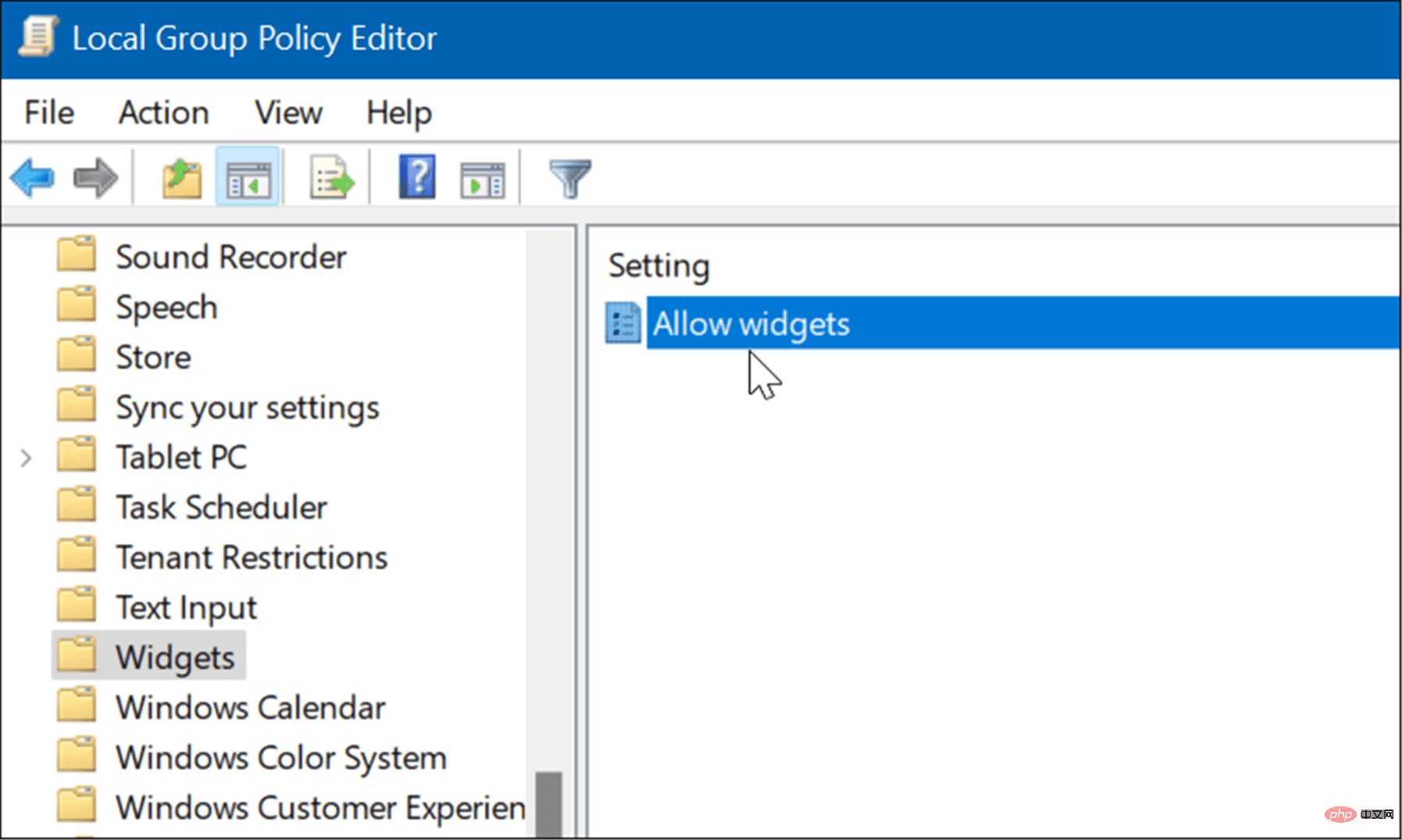Click the Tenant Restrictions folder icon
The height and width of the screenshot is (840, 1402).
77,555
